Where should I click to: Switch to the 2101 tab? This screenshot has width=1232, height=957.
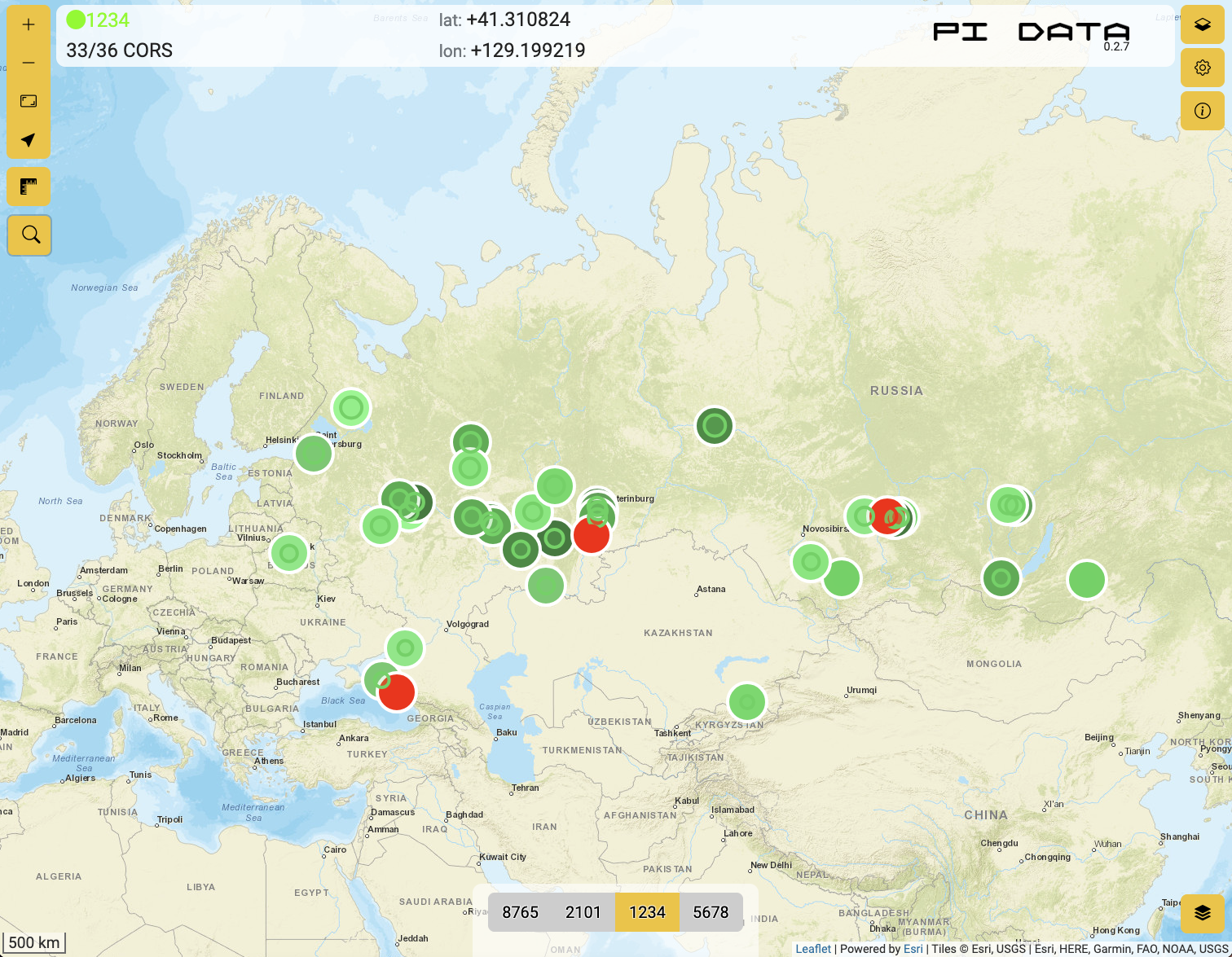coord(583,912)
